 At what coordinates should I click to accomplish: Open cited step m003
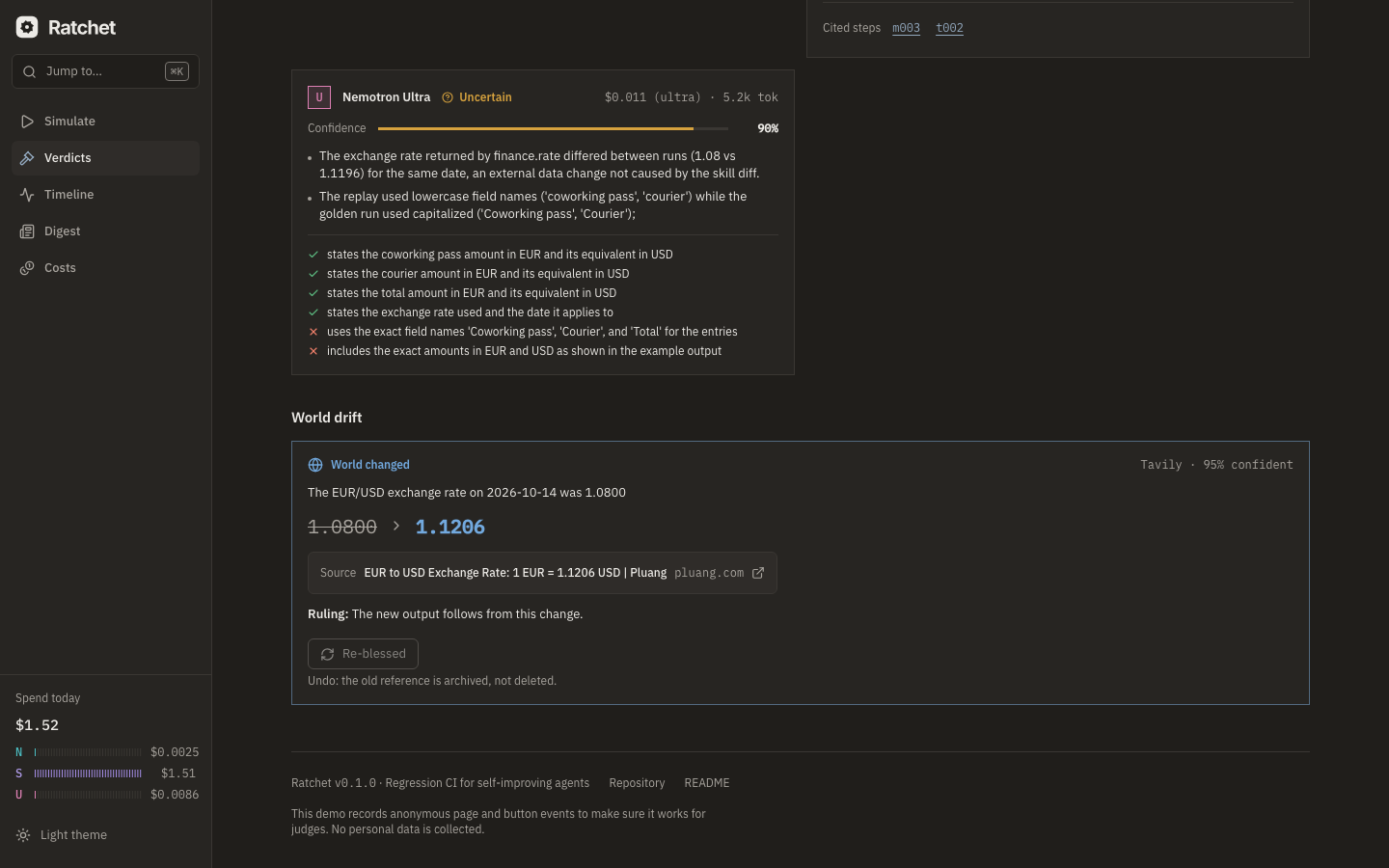[906, 28]
